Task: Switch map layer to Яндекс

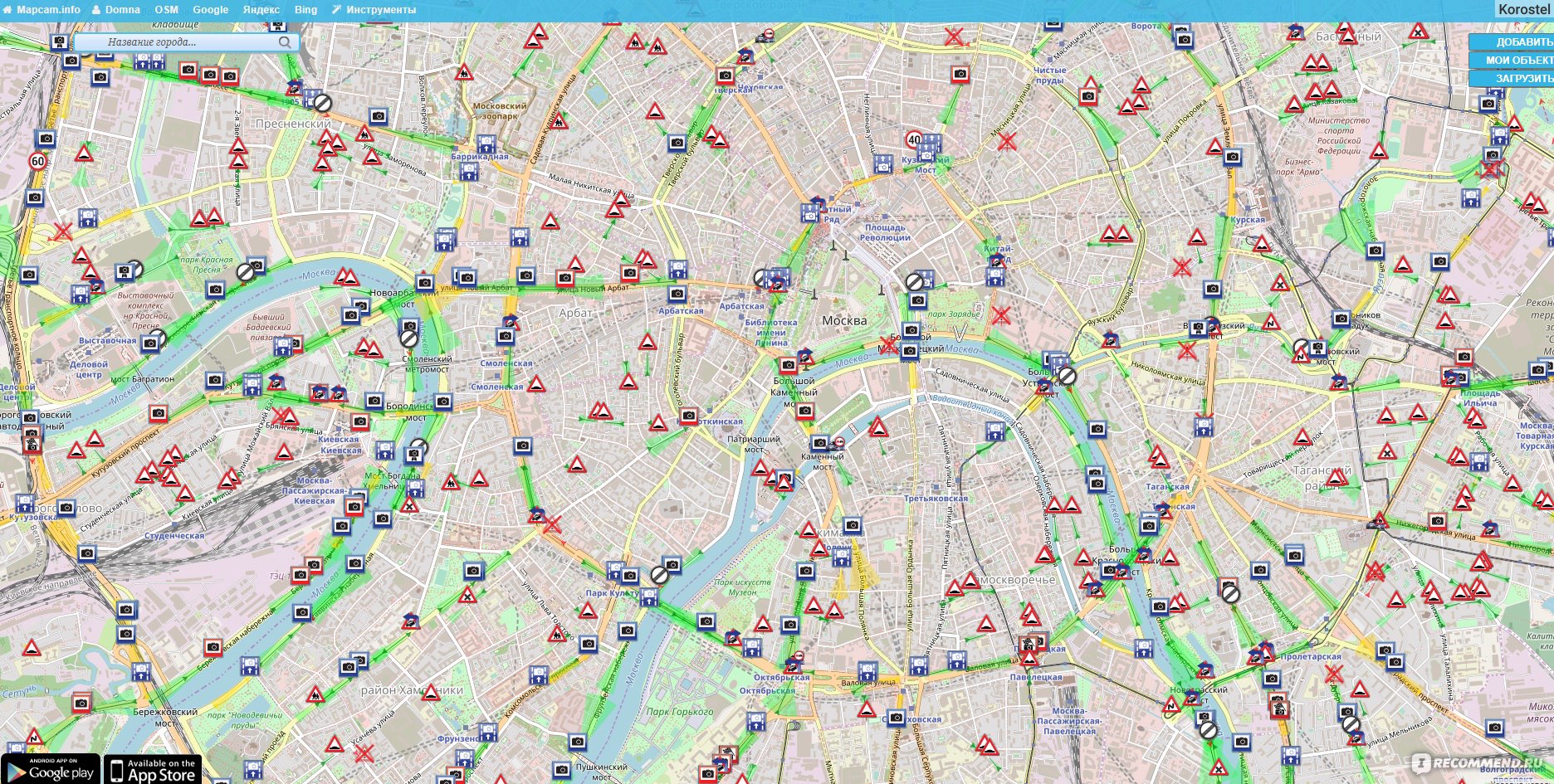Action: point(261,10)
